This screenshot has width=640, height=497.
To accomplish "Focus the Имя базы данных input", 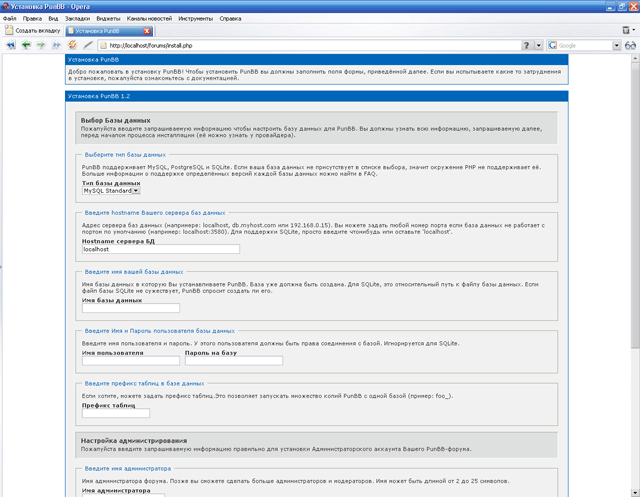I will click(130, 308).
